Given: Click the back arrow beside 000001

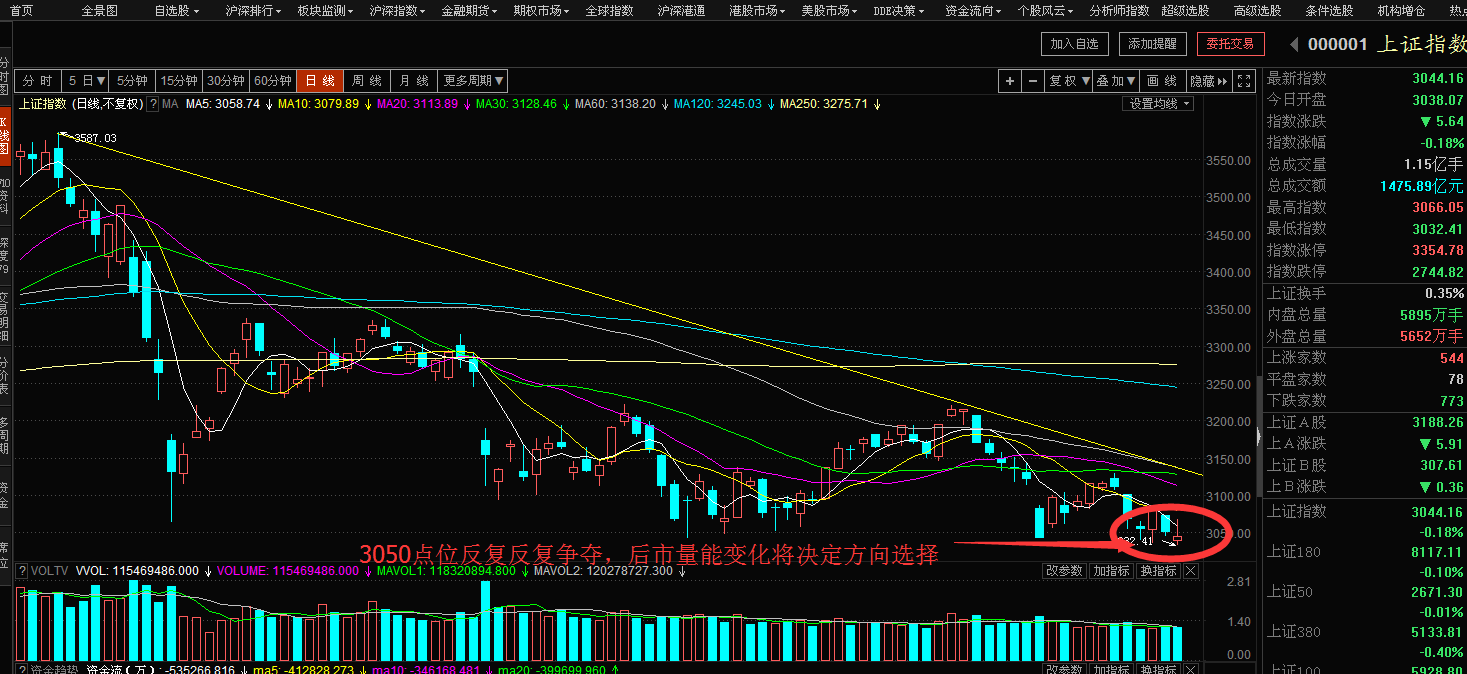Looking at the screenshot, I should click(1293, 44).
